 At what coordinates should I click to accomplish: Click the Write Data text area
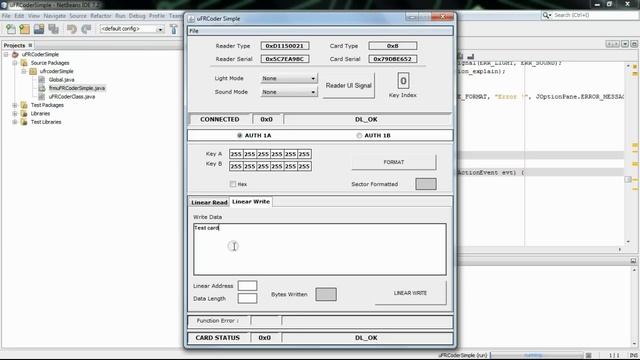point(320,249)
